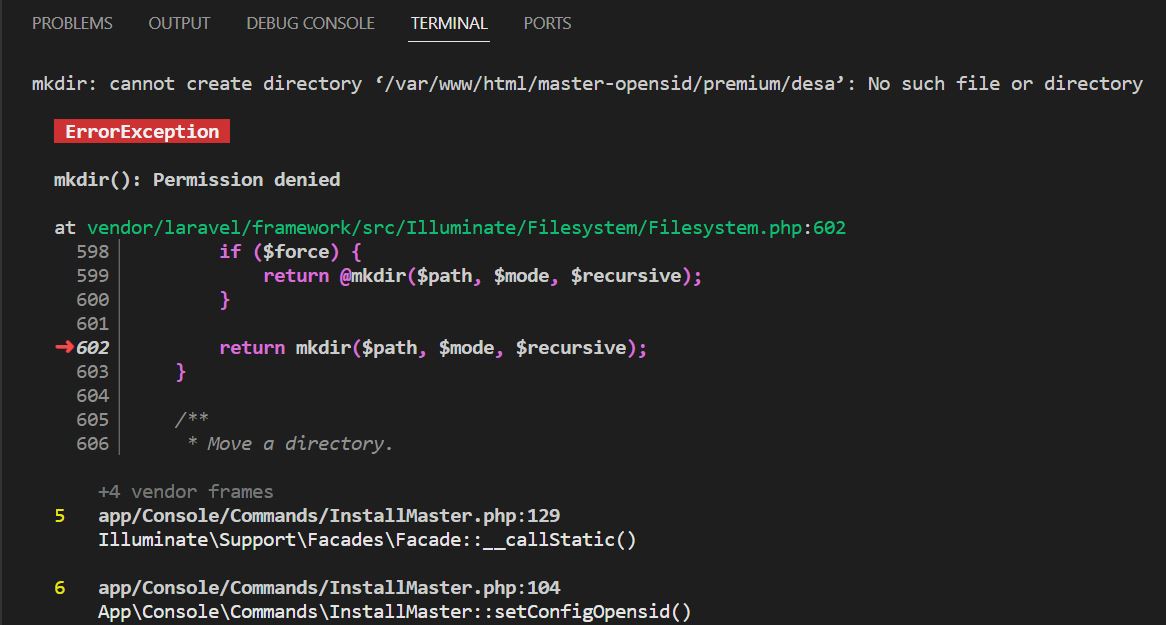Click the 'if ($force) {' code line

click(x=290, y=252)
